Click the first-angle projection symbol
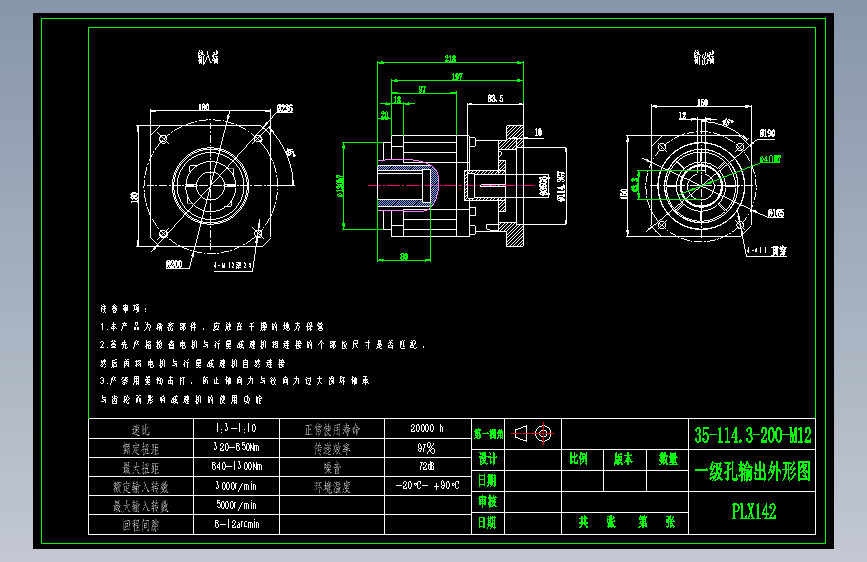This screenshot has width=867, height=562. [533, 434]
